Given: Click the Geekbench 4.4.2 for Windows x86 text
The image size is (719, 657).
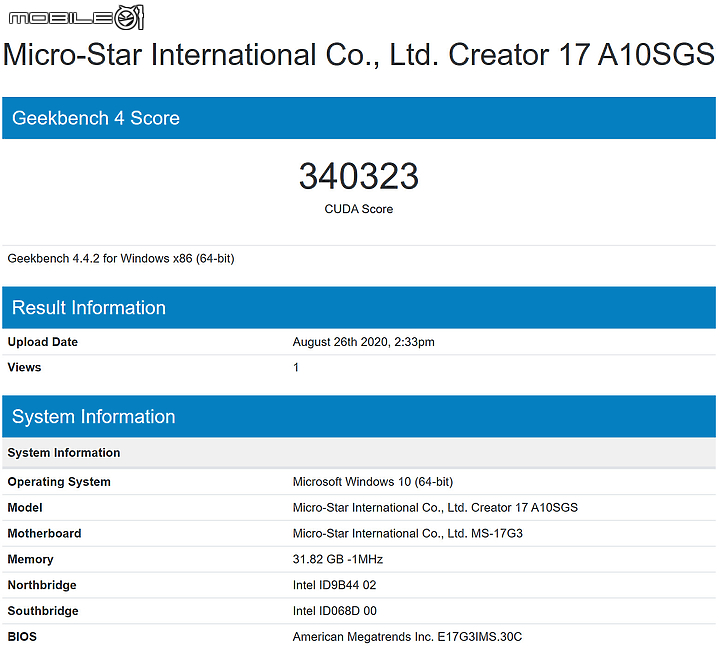Looking at the screenshot, I should 121,259.
